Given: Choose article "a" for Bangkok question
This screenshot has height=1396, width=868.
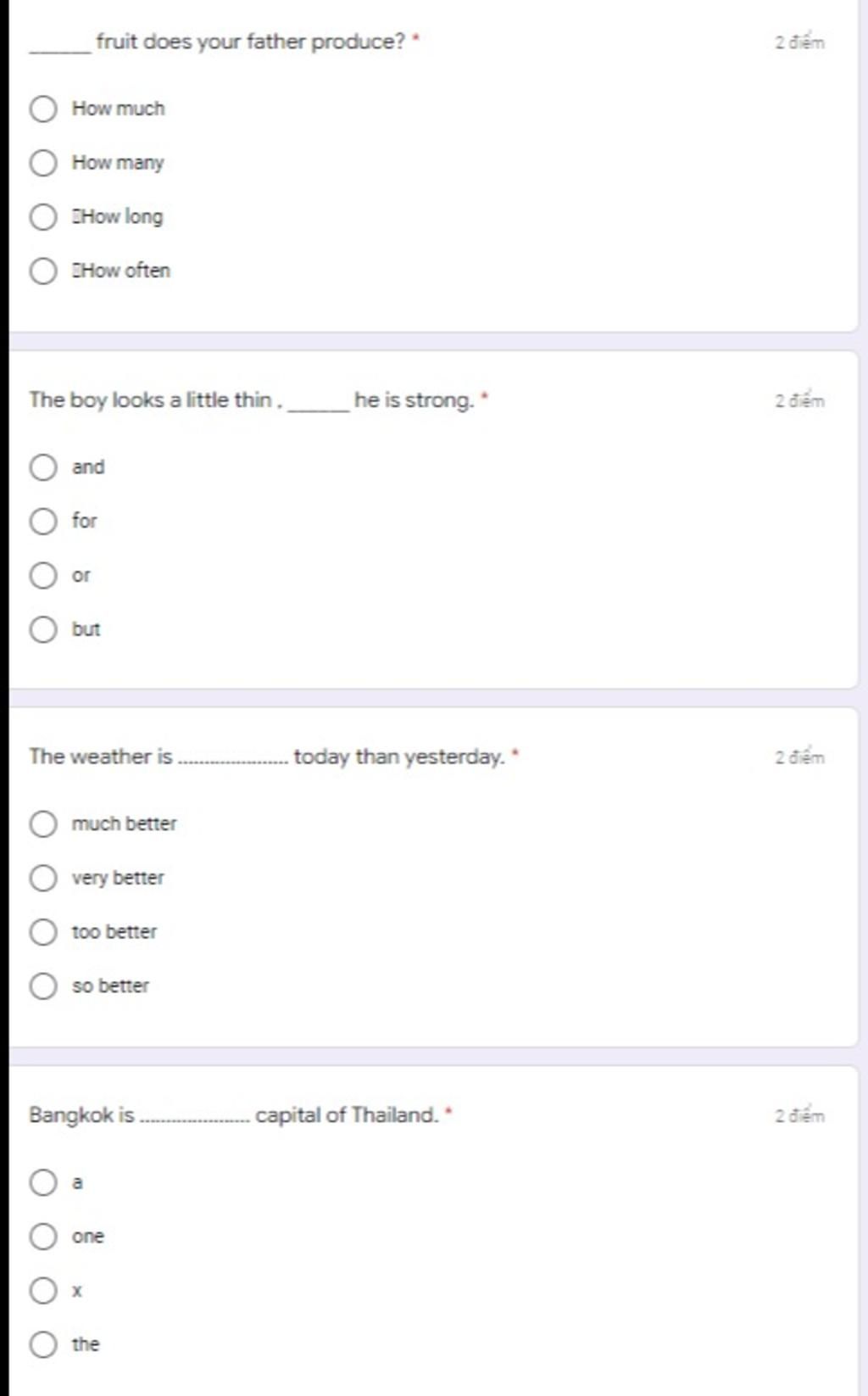Looking at the screenshot, I should (x=43, y=1182).
